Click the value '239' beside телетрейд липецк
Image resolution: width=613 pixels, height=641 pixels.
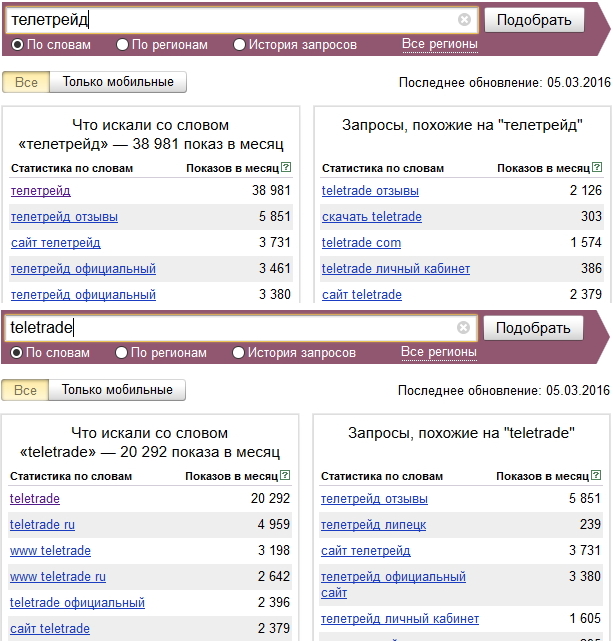(x=590, y=524)
